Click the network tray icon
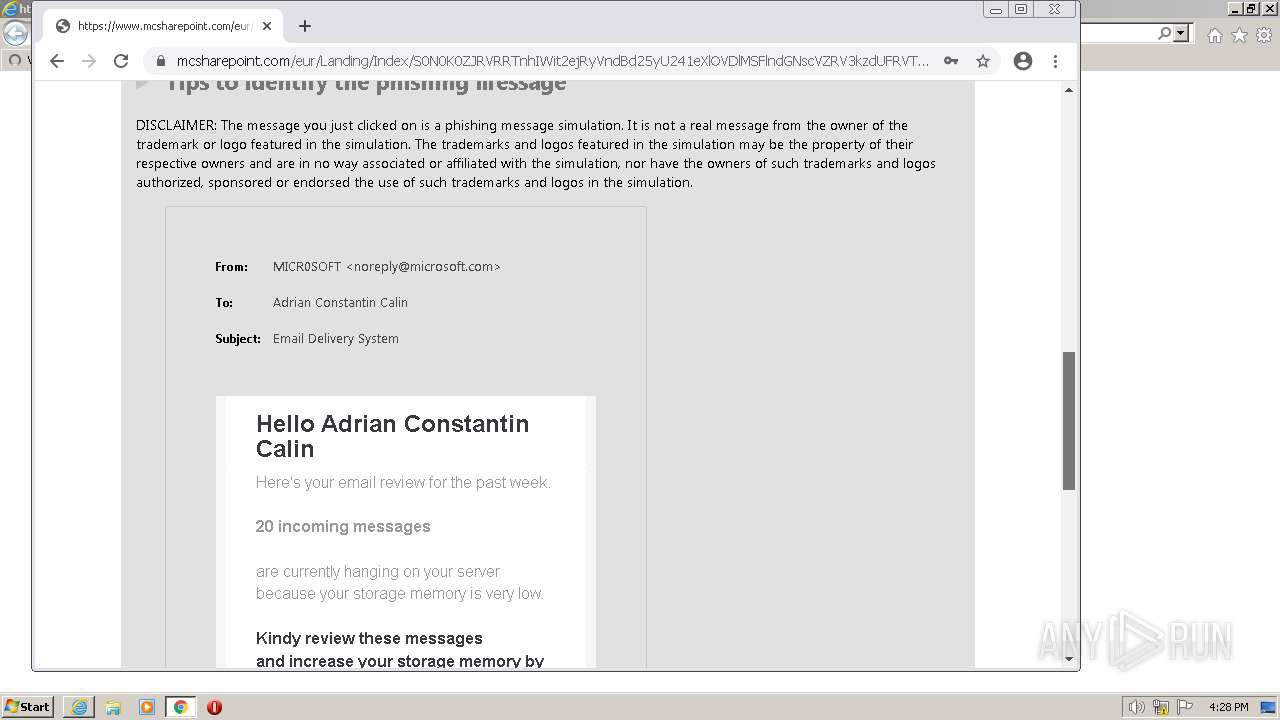The image size is (1280, 720). [x=1161, y=707]
